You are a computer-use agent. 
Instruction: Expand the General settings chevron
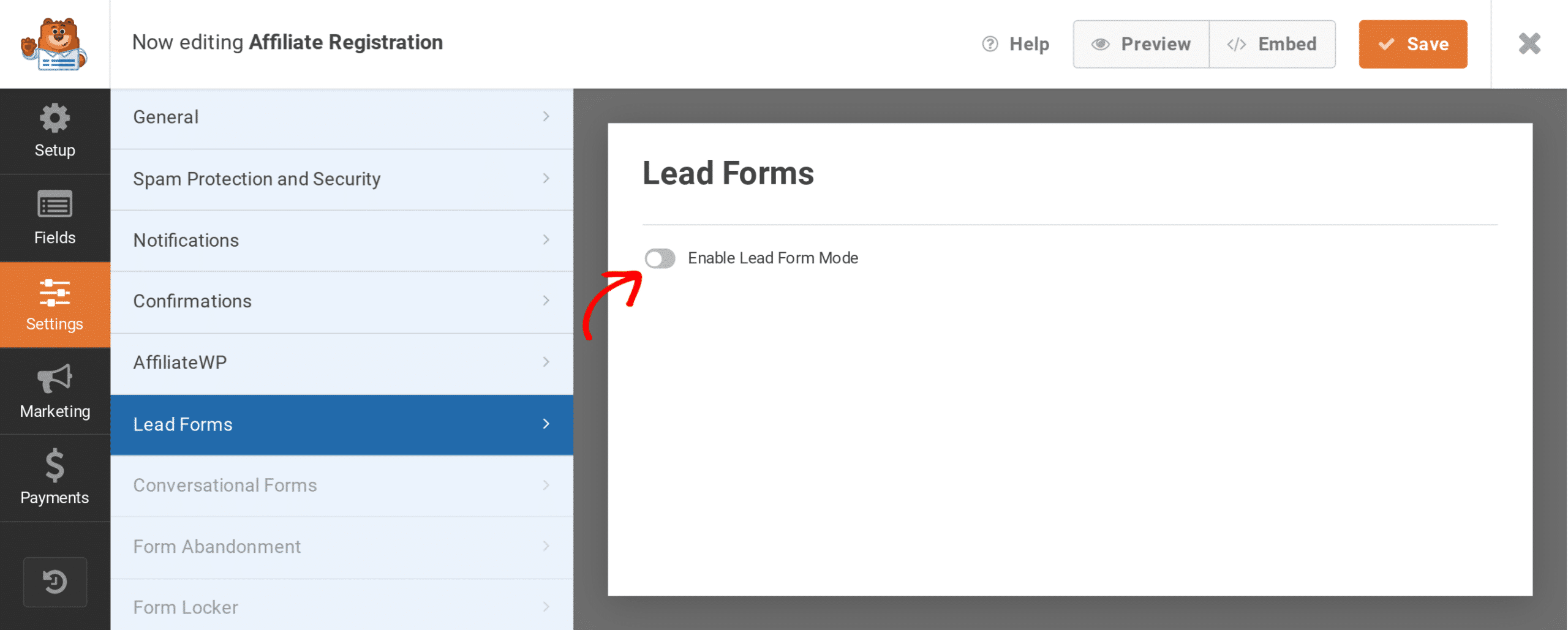[546, 116]
